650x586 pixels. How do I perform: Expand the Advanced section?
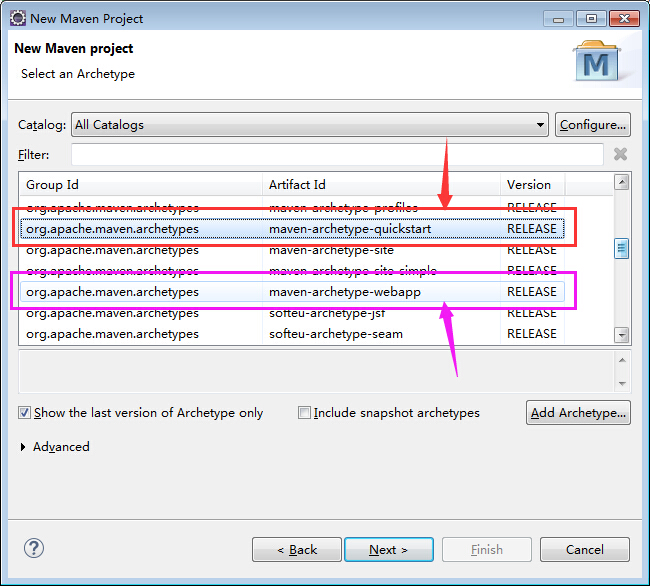point(23,447)
